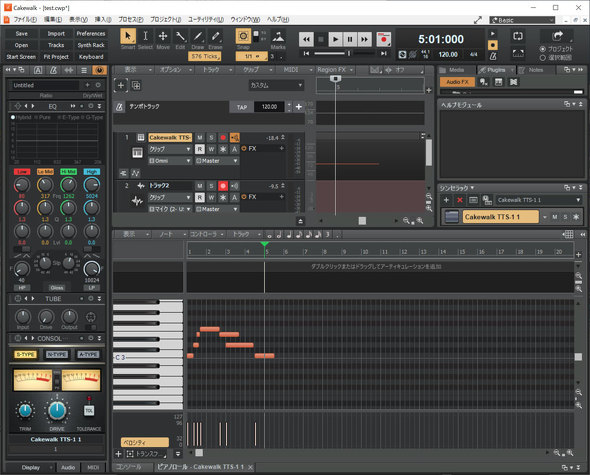Open the Export share arrow icon
This screenshot has height=475, width=590.
pos(557,36)
